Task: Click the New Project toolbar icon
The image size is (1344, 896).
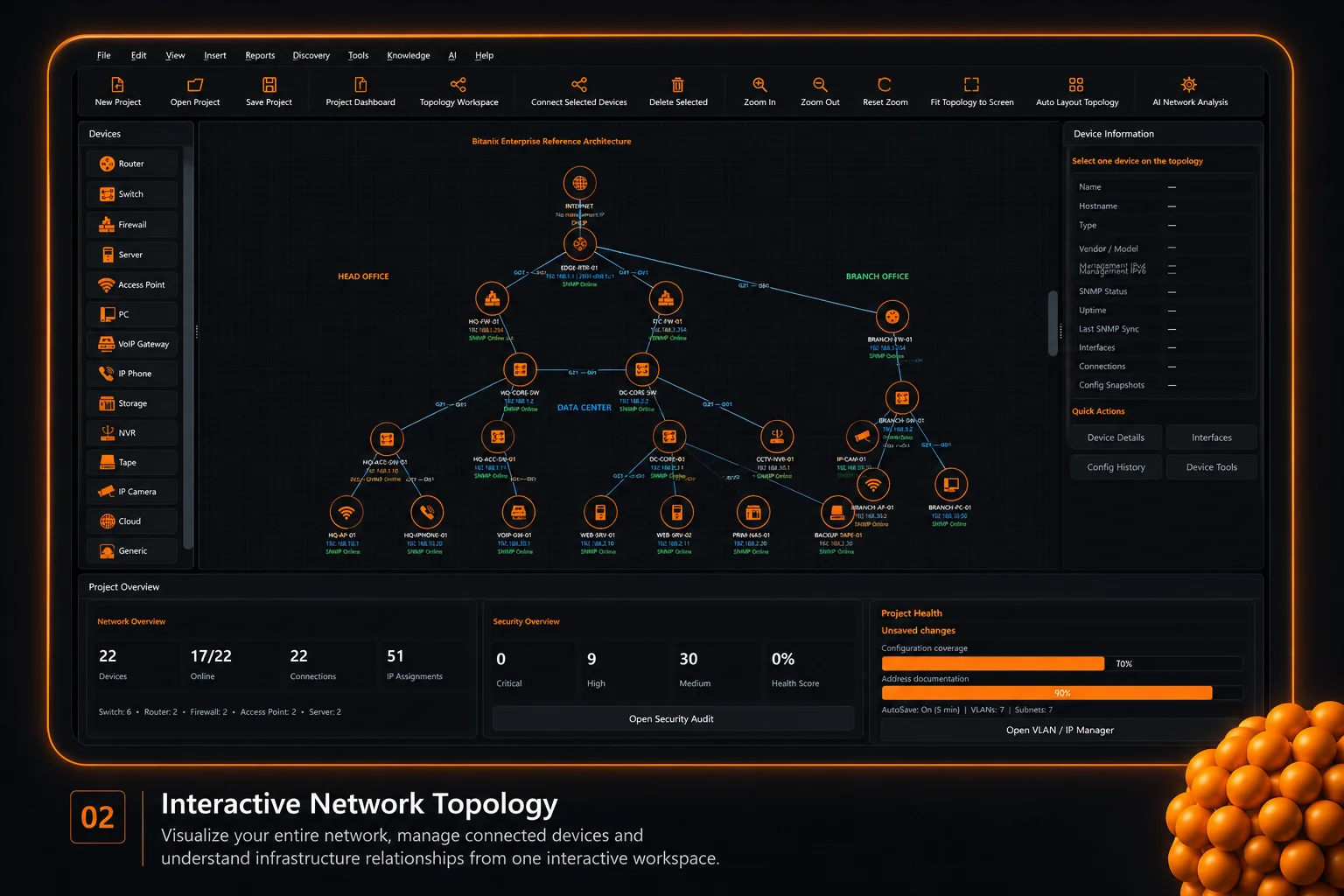Action: [x=117, y=85]
